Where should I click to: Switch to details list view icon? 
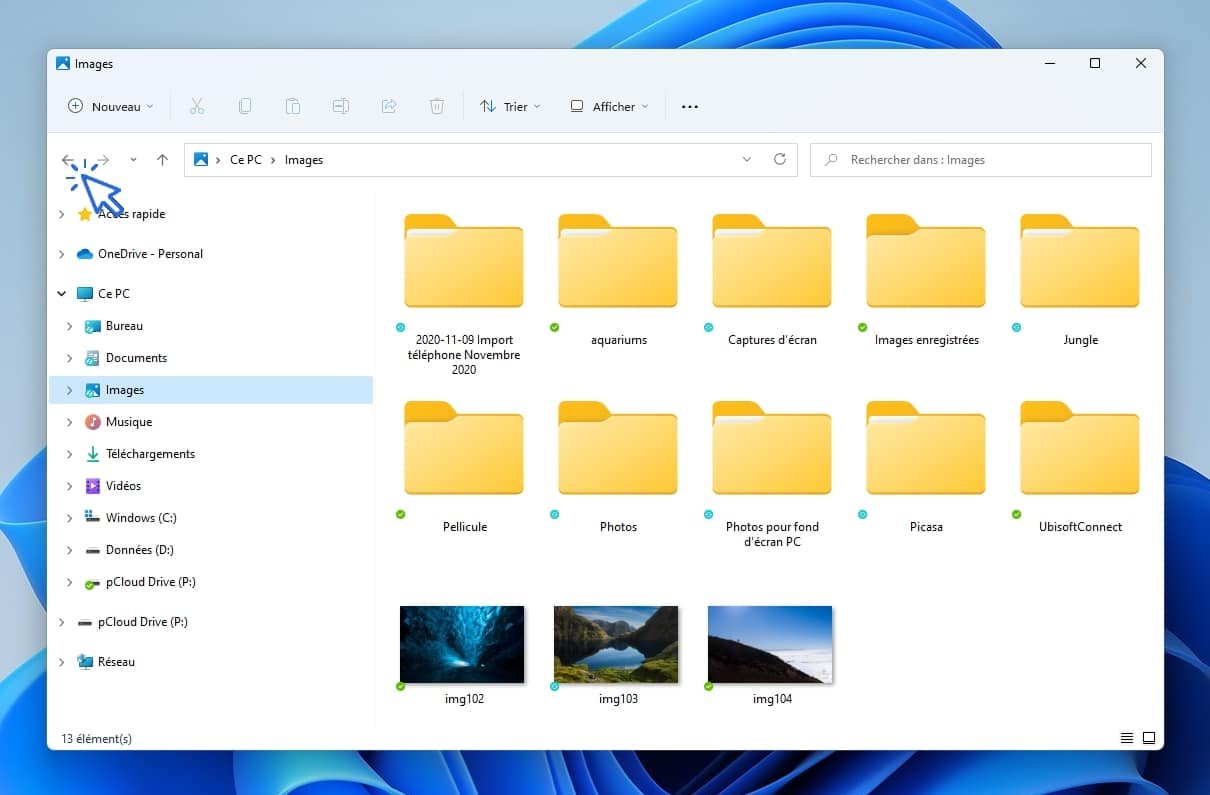pyautogui.click(x=1127, y=738)
